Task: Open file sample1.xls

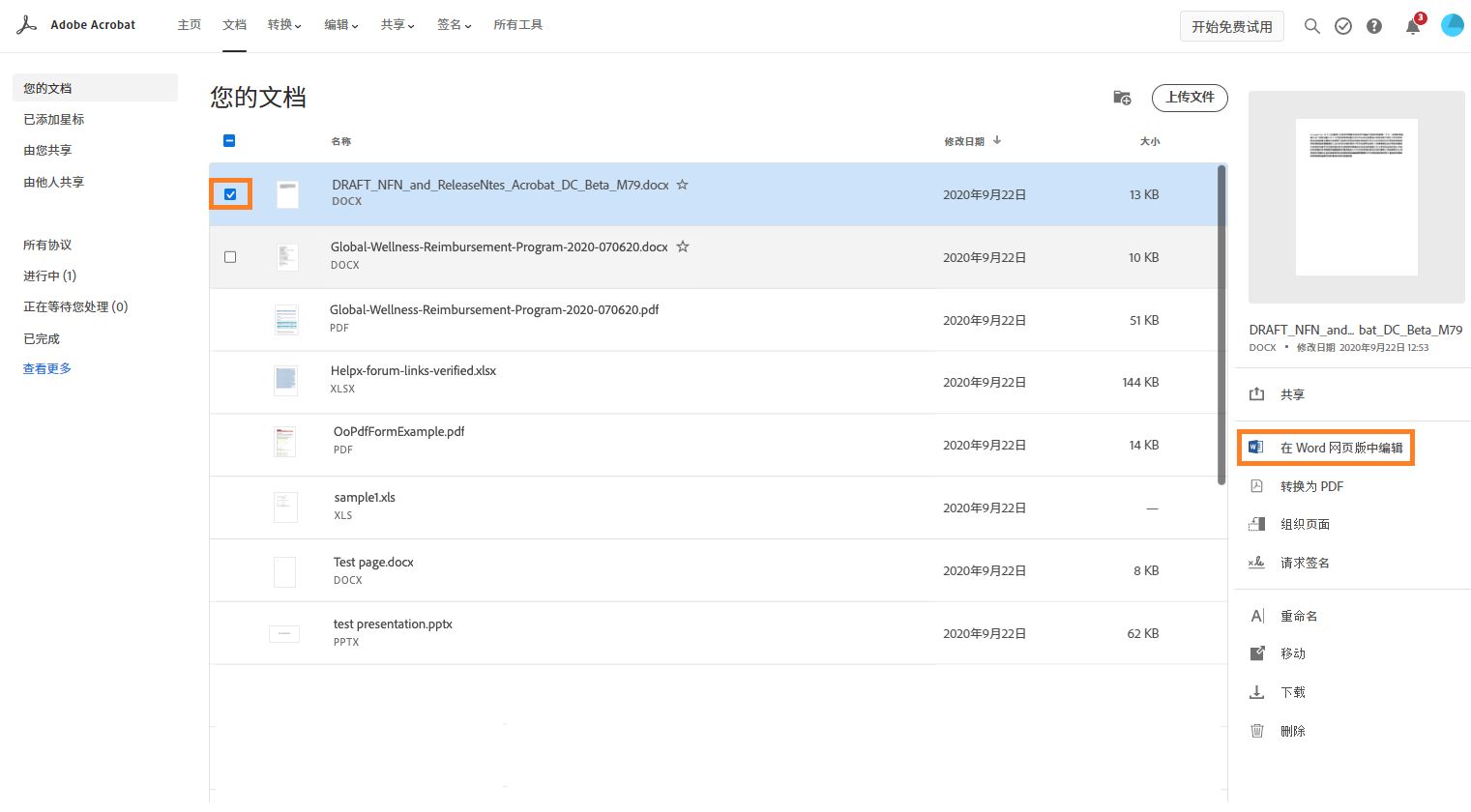Action: 365,497
